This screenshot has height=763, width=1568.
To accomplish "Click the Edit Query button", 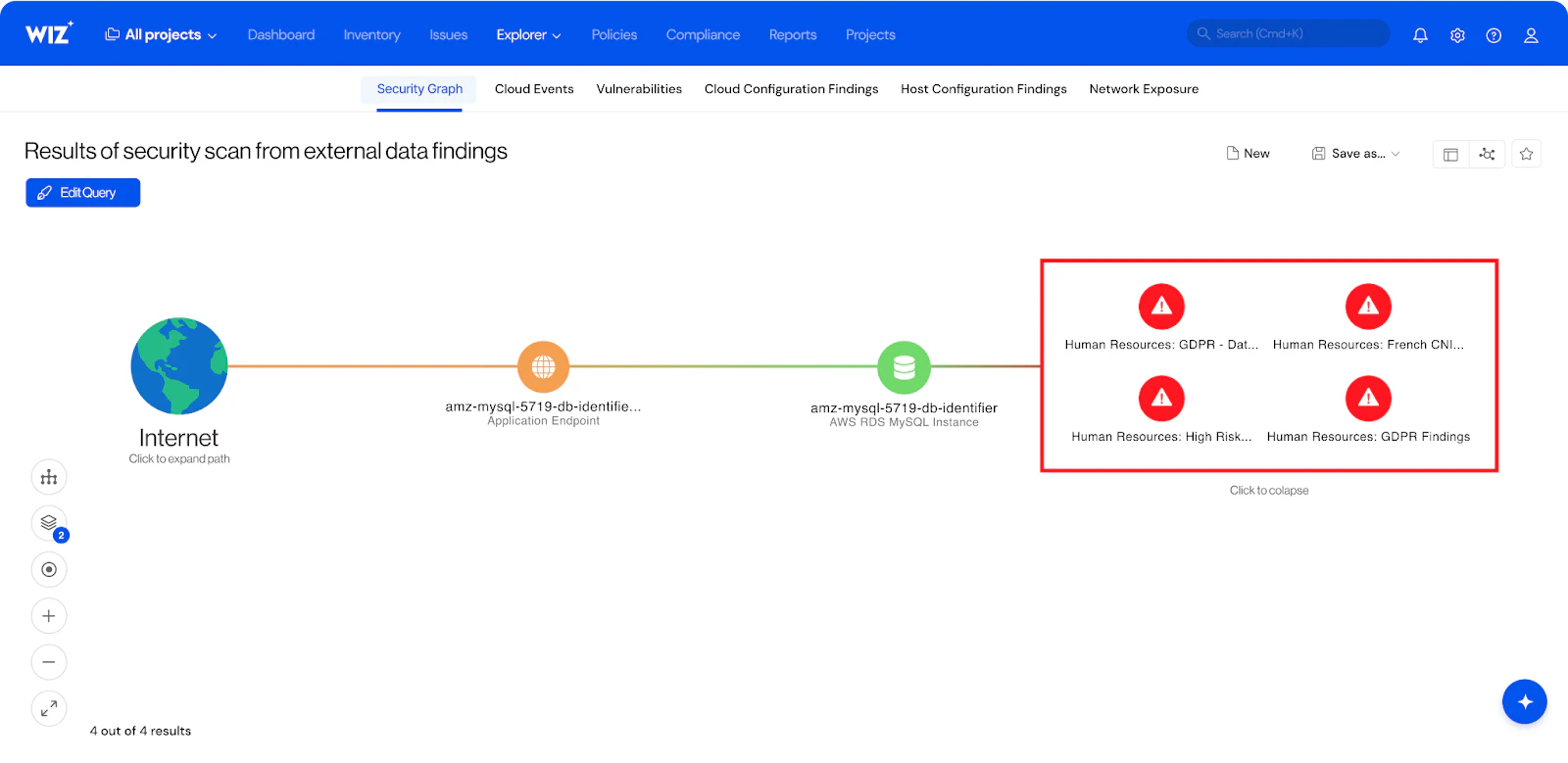I will click(83, 193).
